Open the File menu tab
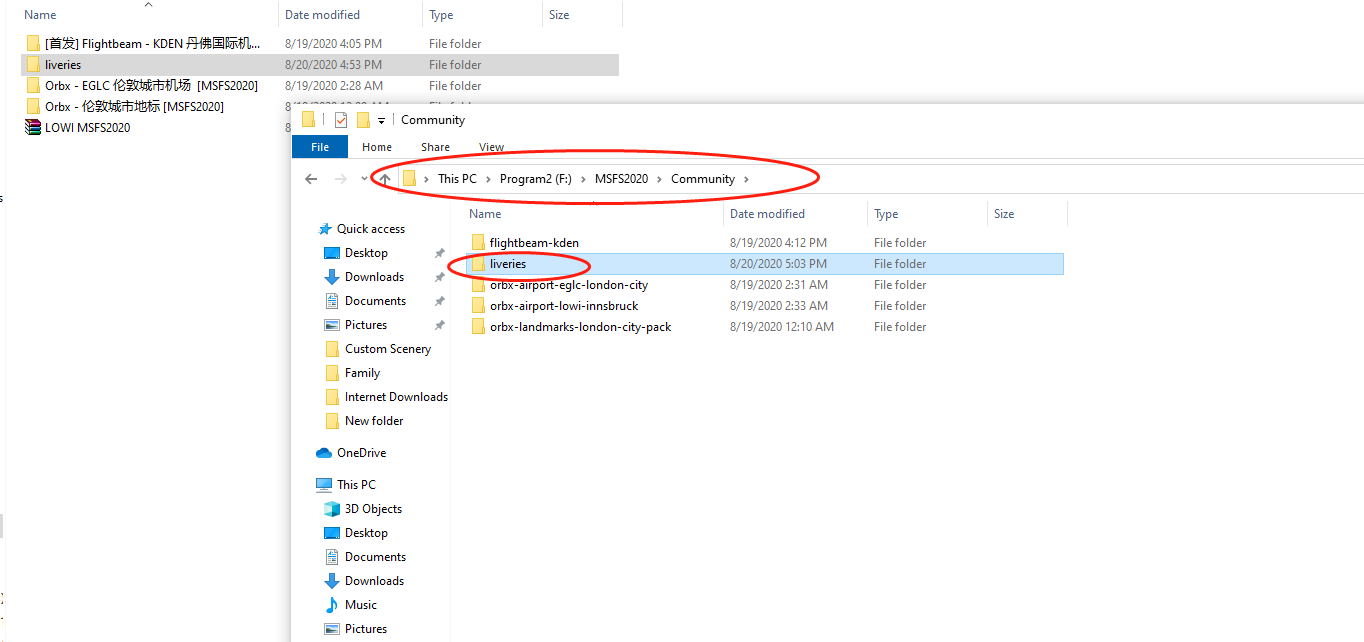Screen dimensions: 1364x642 tap(320, 147)
